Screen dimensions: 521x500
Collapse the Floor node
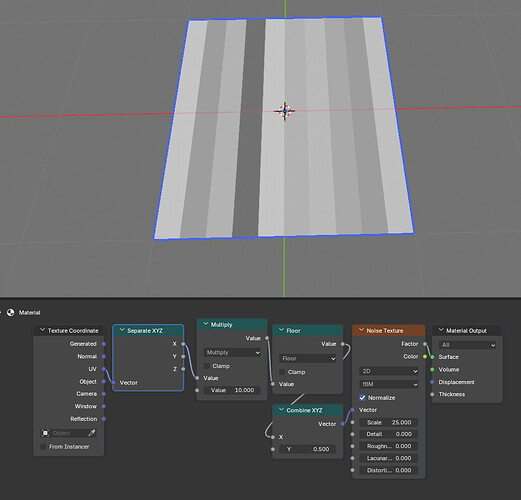click(281, 330)
